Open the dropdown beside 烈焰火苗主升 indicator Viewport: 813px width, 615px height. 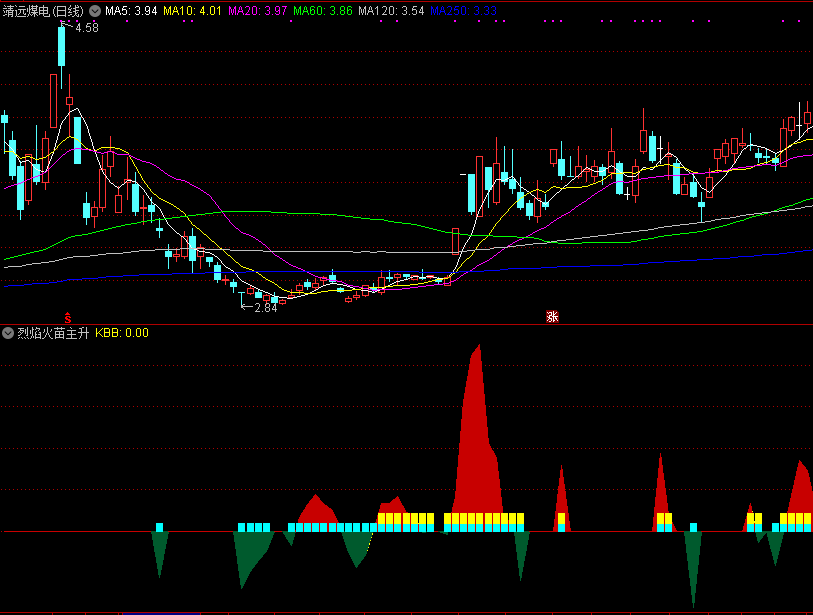click(8, 333)
